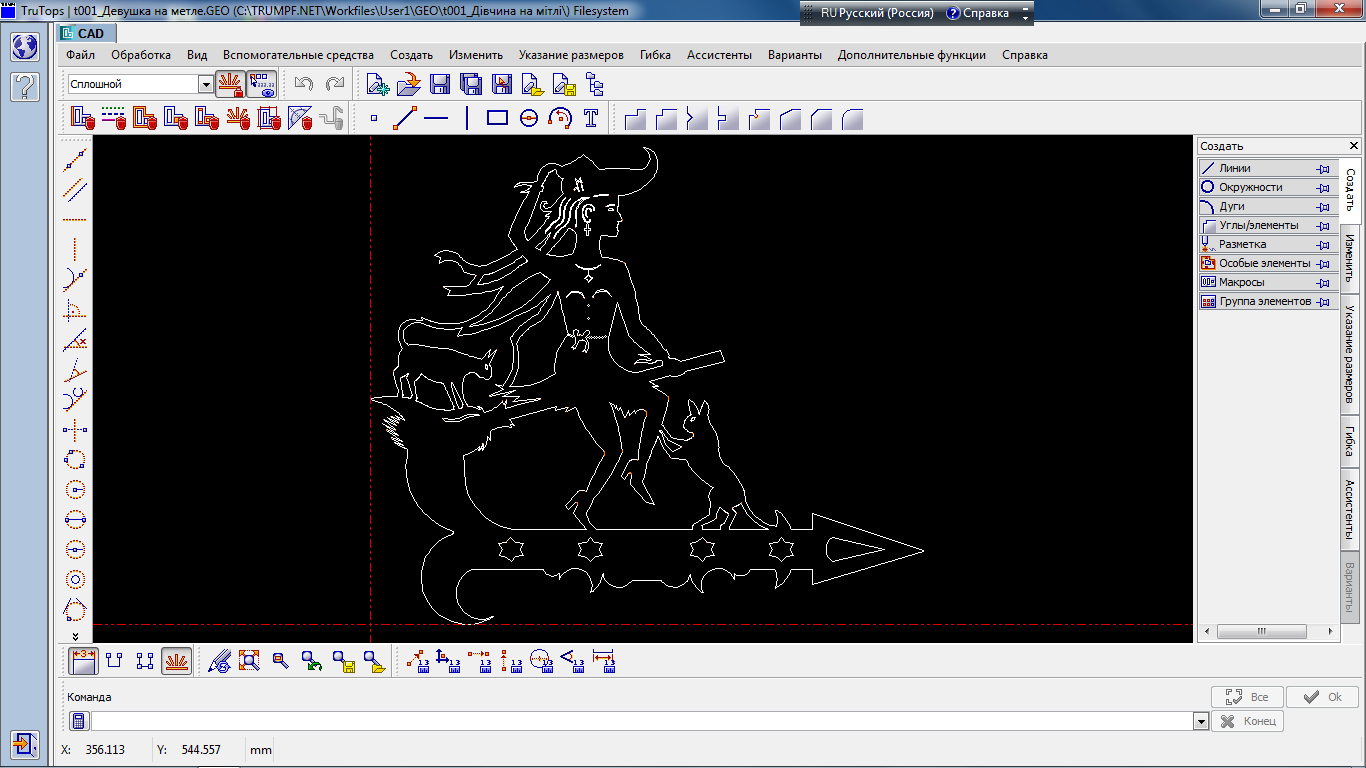Click the Конец button
This screenshot has width=1366, height=768.
tap(1247, 721)
